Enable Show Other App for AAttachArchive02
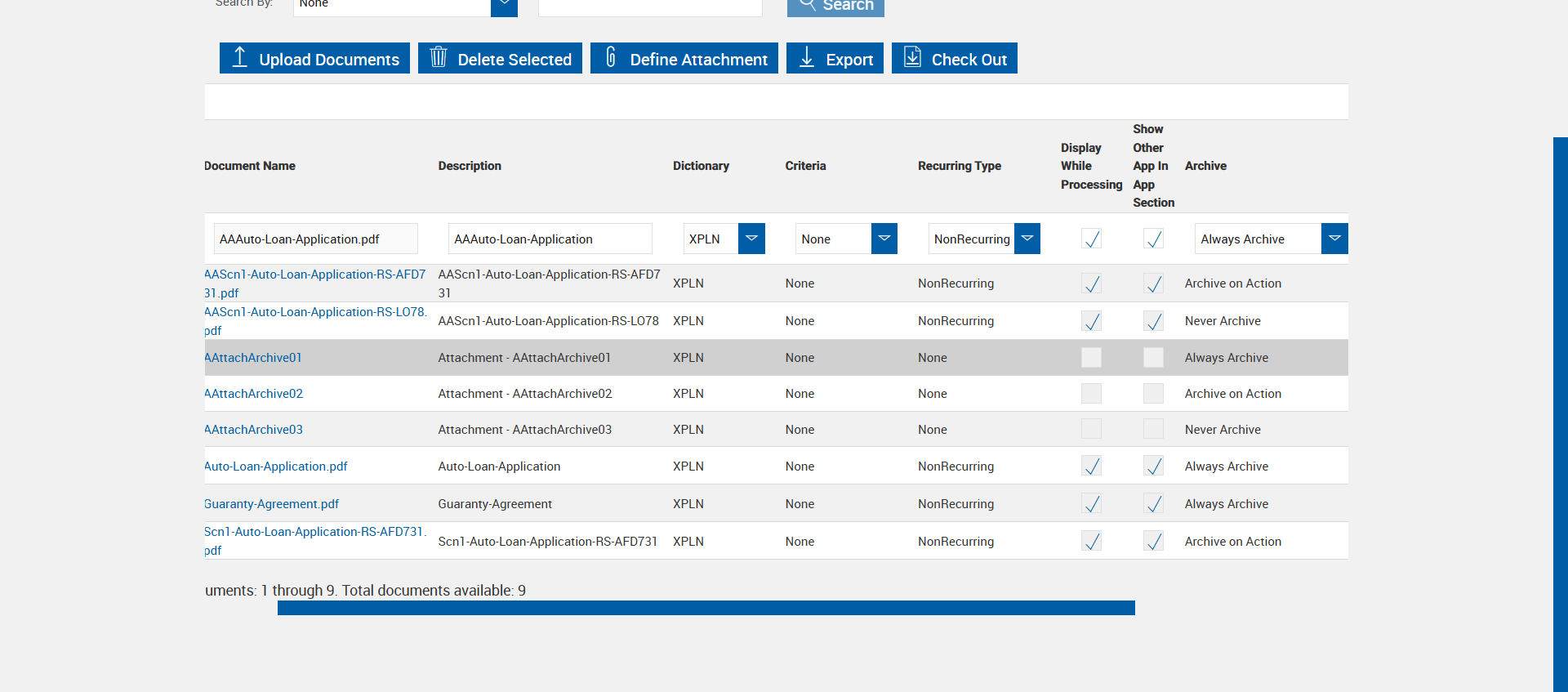The height and width of the screenshot is (692, 1568). (x=1153, y=393)
